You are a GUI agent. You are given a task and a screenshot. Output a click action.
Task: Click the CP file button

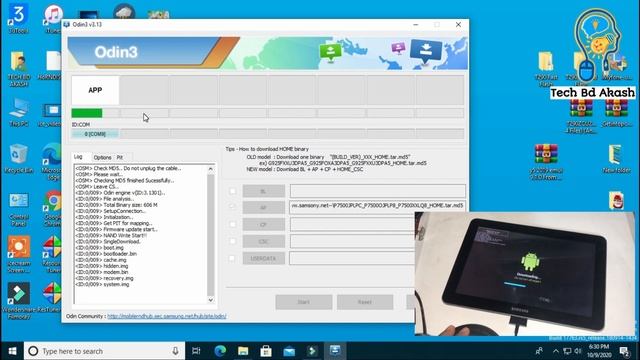[264, 224]
